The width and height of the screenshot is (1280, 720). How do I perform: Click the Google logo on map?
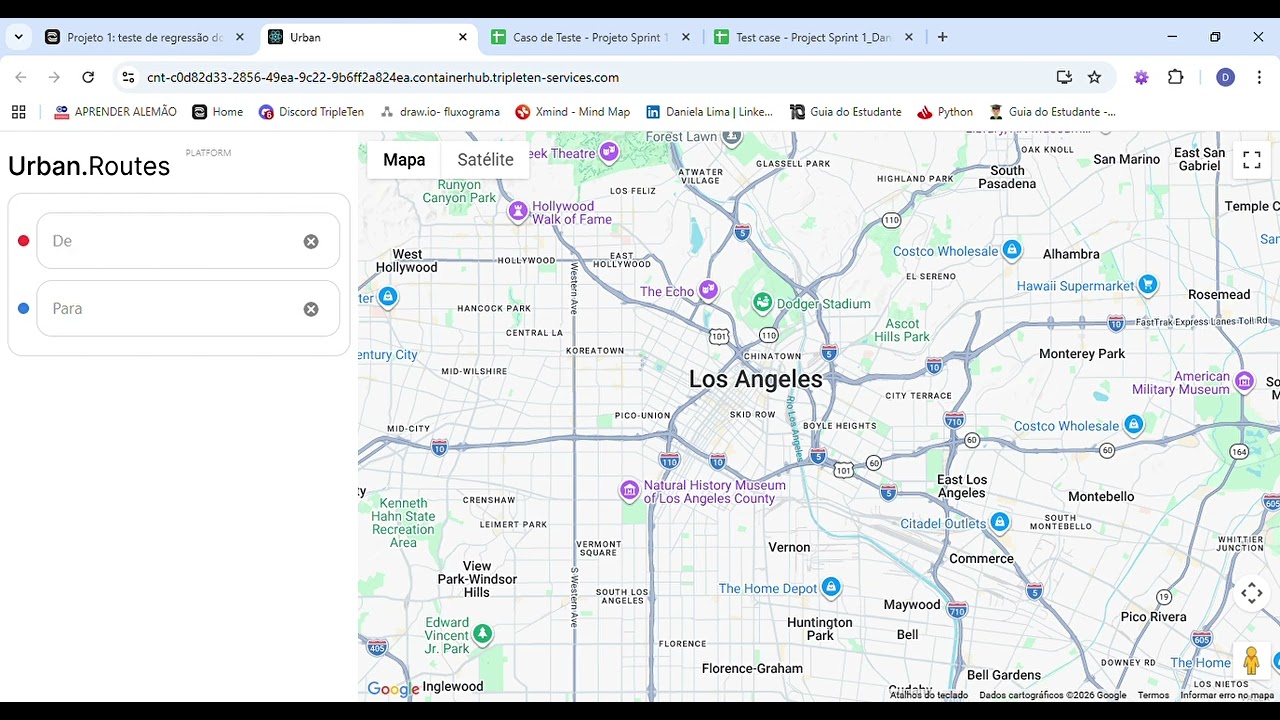tap(393, 689)
